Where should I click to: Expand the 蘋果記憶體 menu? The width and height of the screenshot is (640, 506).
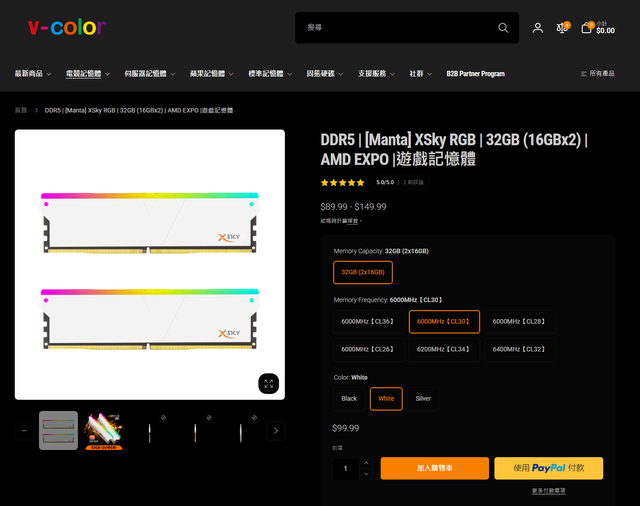coord(211,74)
